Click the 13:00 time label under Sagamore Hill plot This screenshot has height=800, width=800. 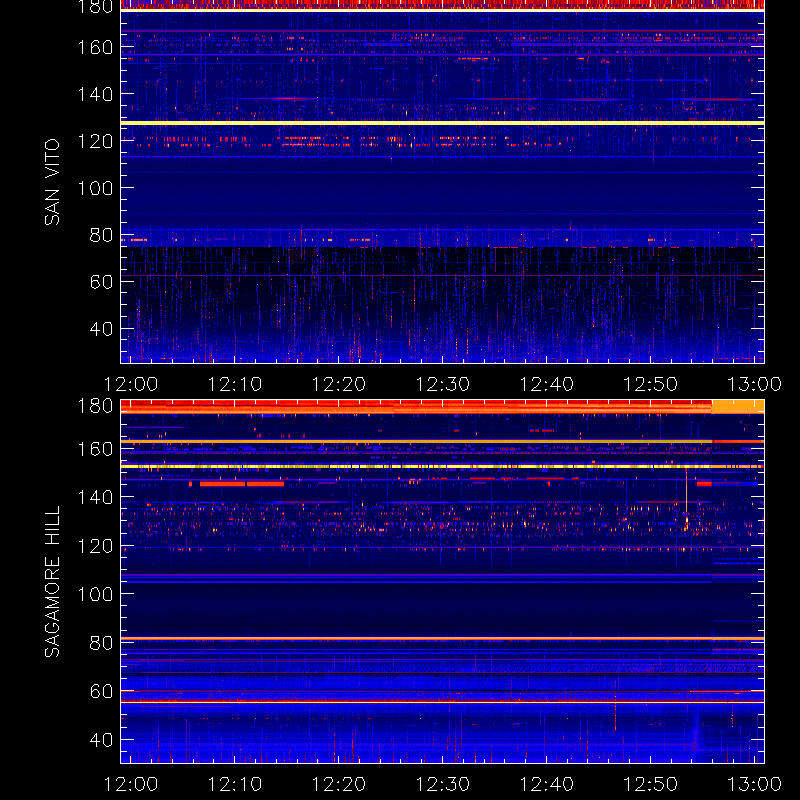click(x=755, y=784)
